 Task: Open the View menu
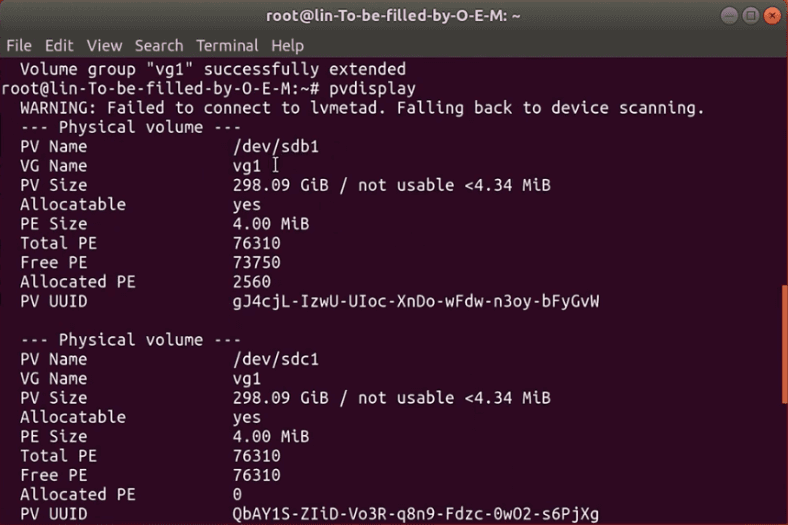pyautogui.click(x=104, y=46)
